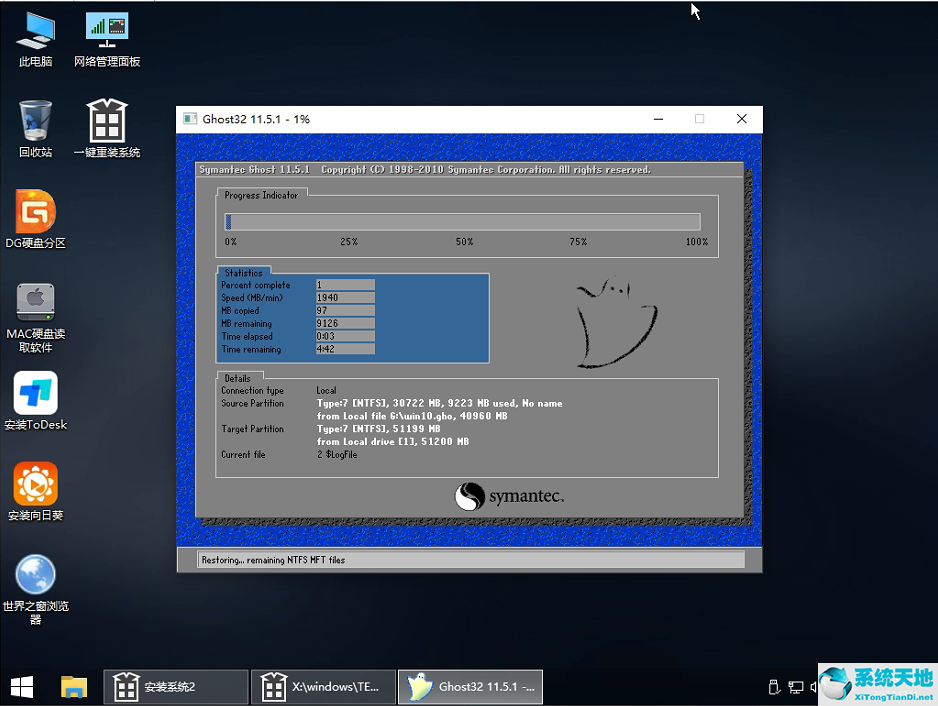Click the USB eject icon in system tray
Screen dimensions: 938x706
[x=774, y=687]
